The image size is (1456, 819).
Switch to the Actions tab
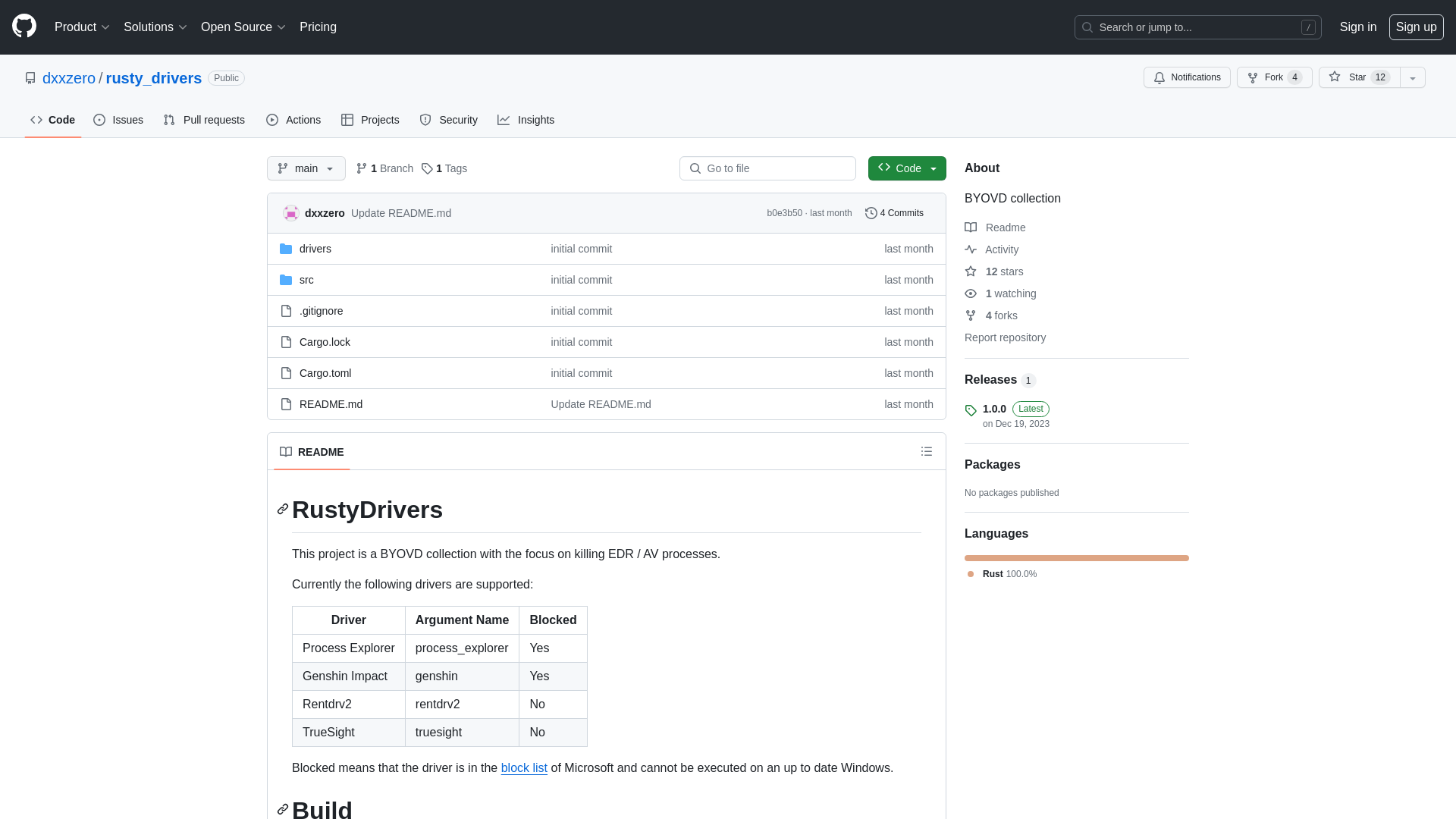293,120
